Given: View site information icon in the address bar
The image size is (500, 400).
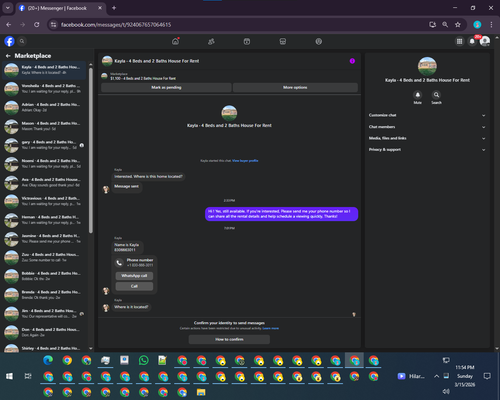Looking at the screenshot, I should (53, 25).
